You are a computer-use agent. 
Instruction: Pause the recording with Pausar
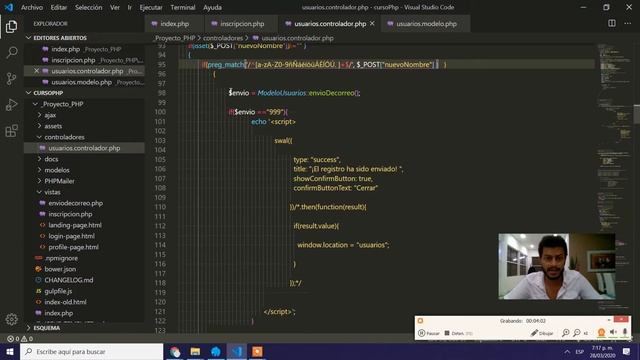point(429,333)
